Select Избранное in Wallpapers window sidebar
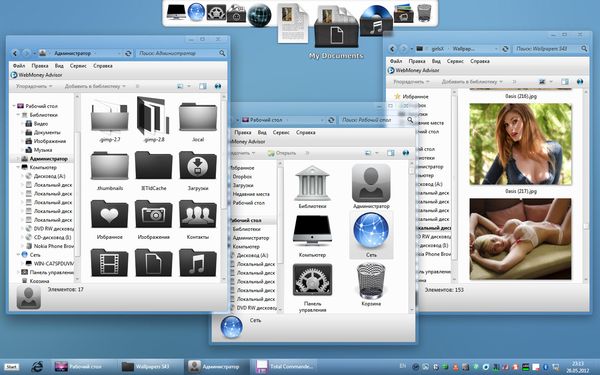The image size is (600, 375). point(411,97)
